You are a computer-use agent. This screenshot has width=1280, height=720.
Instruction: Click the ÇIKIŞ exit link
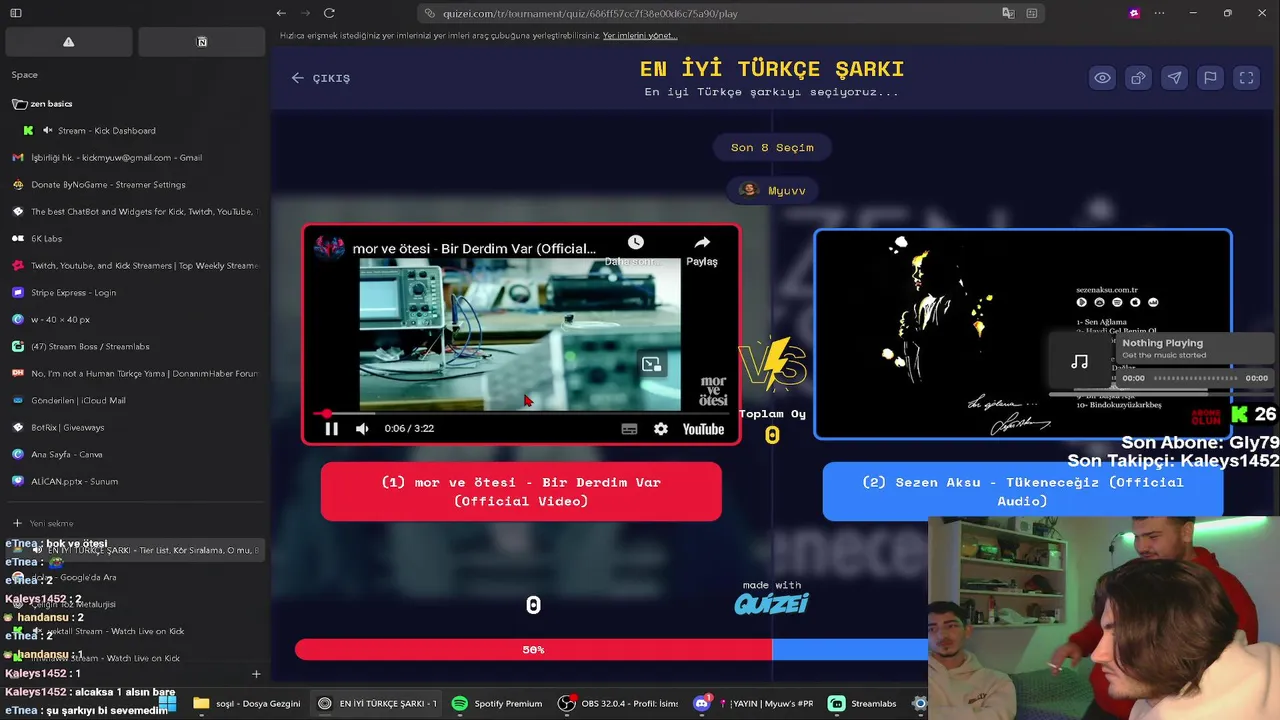coord(321,78)
